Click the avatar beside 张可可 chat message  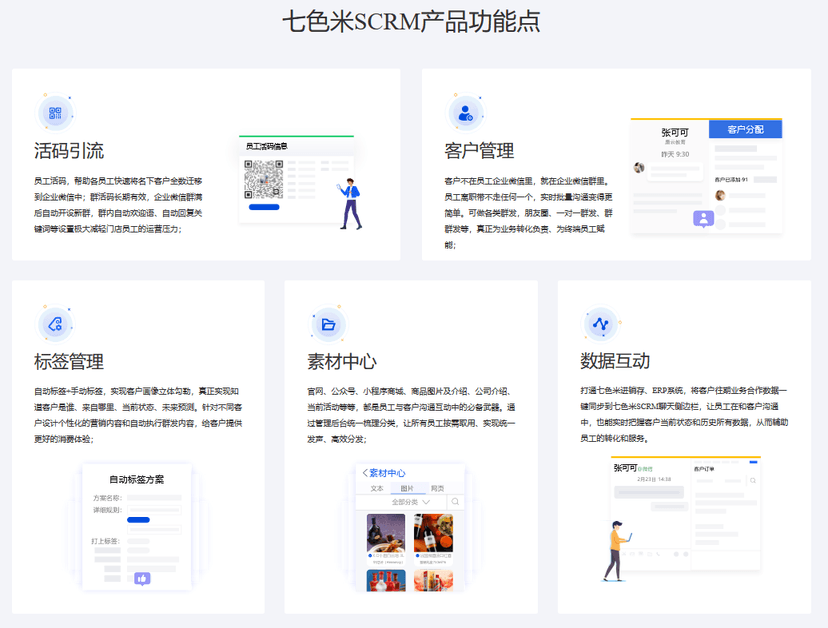click(639, 167)
